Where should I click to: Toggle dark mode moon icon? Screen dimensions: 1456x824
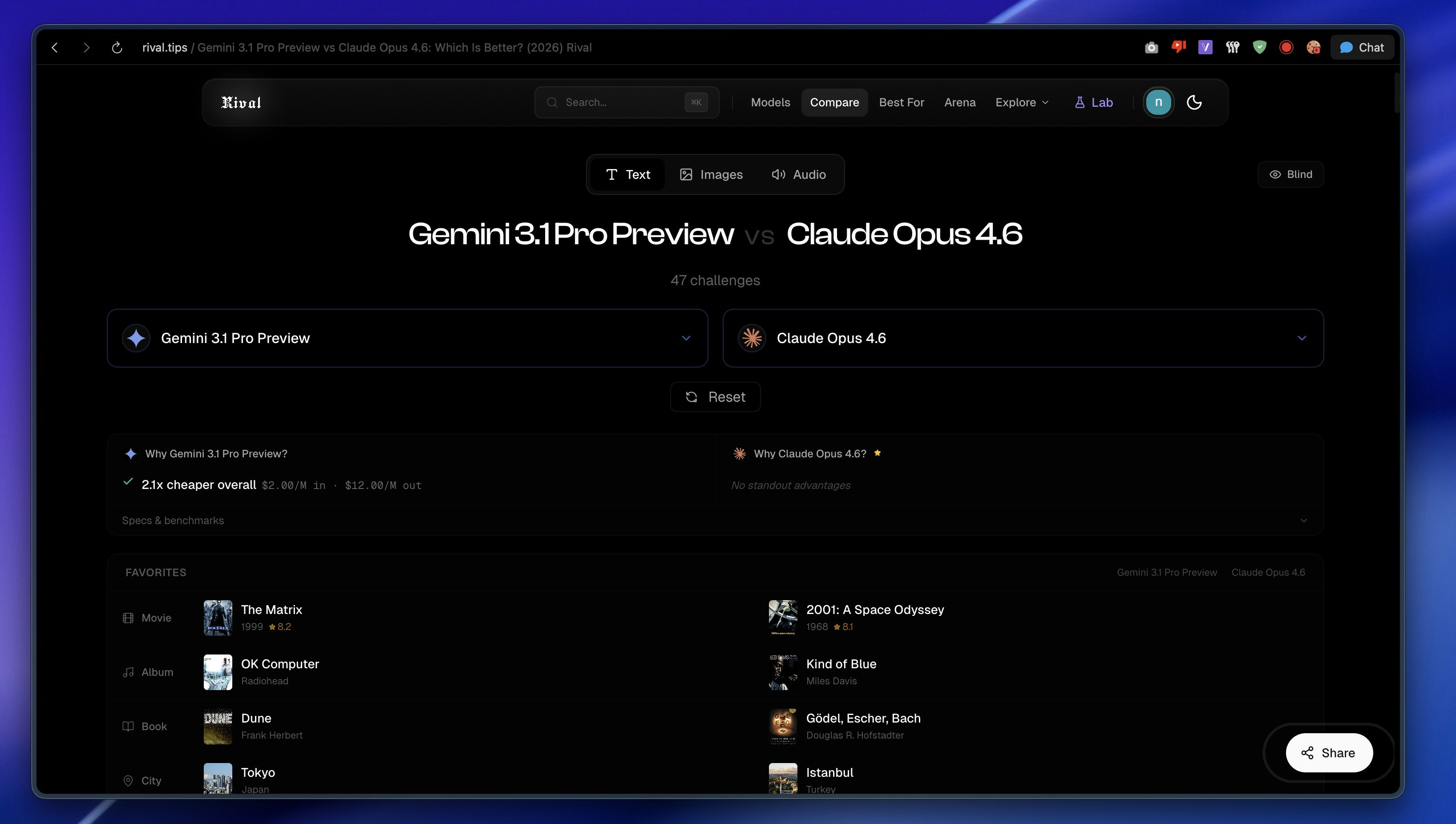pyautogui.click(x=1194, y=102)
